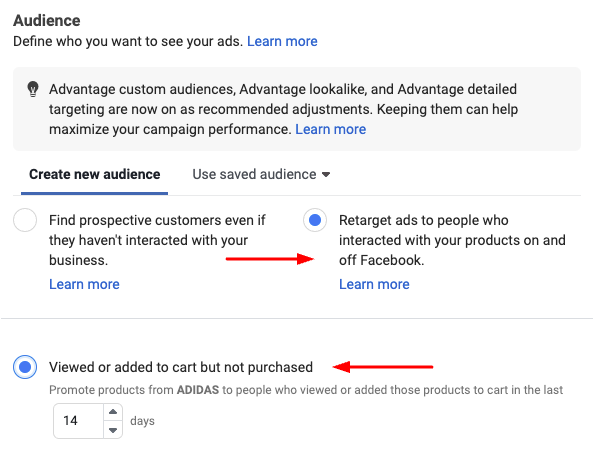The height and width of the screenshot is (450, 593).
Task: Open Learn more under Retarget ads option
Action: (374, 284)
